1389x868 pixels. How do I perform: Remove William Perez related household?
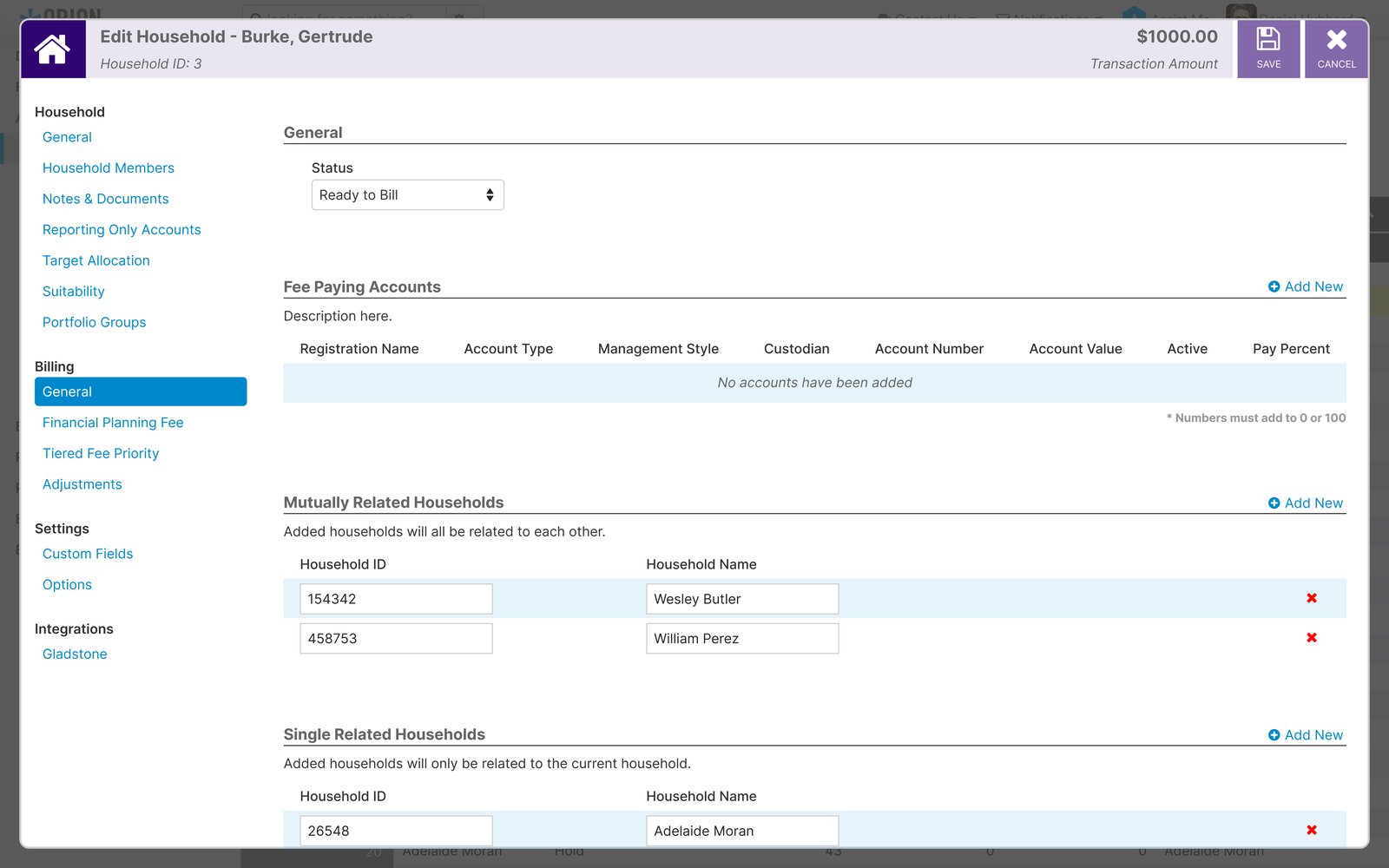[x=1312, y=638]
